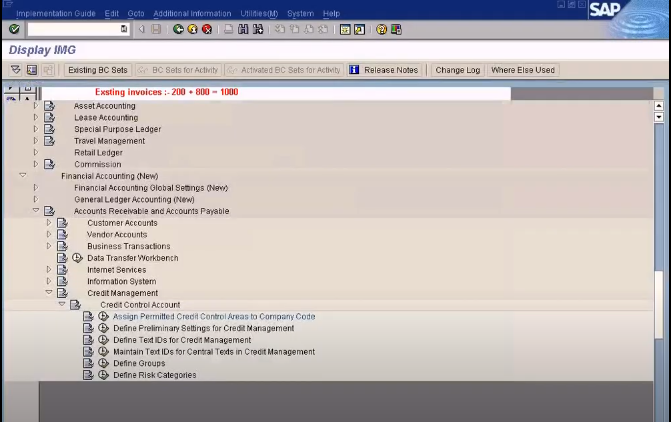
Task: Click the yellow Exit icon
Action: (x=193, y=29)
